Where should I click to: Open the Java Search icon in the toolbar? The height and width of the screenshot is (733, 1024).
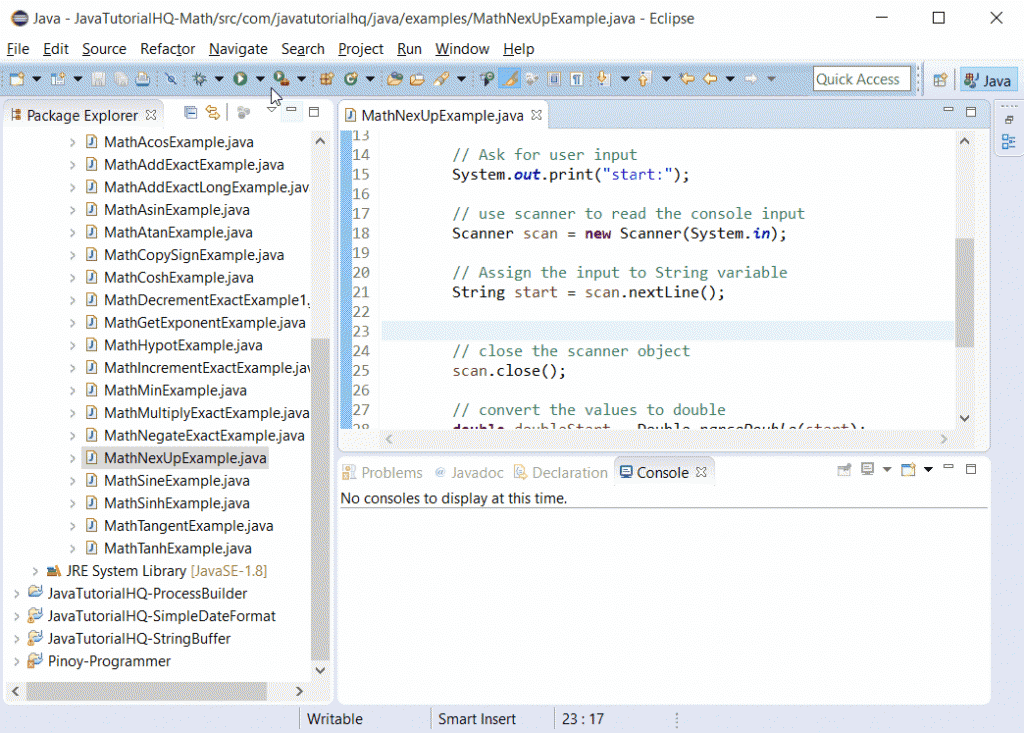pos(171,78)
